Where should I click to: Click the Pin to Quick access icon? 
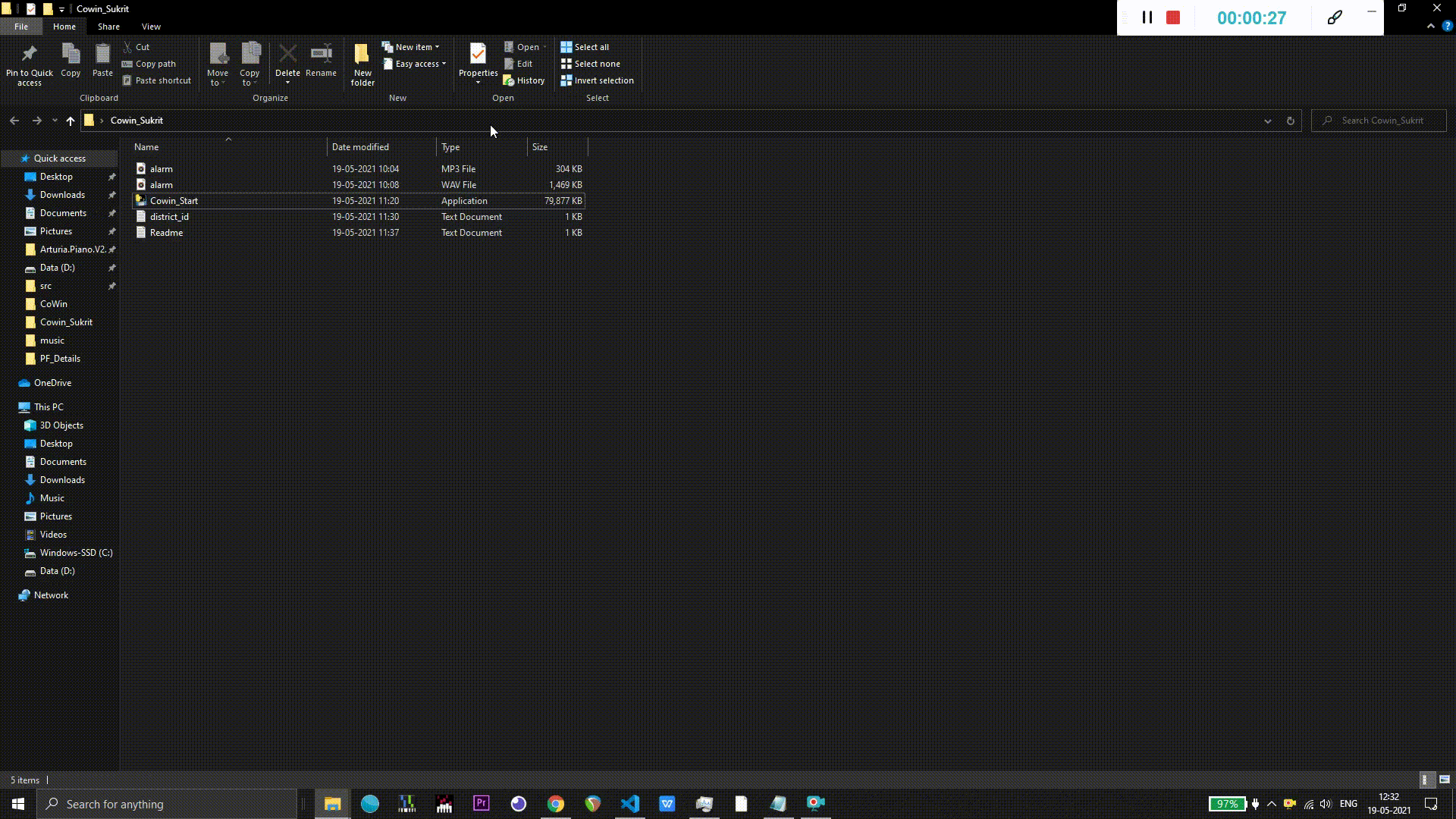pyautogui.click(x=29, y=55)
